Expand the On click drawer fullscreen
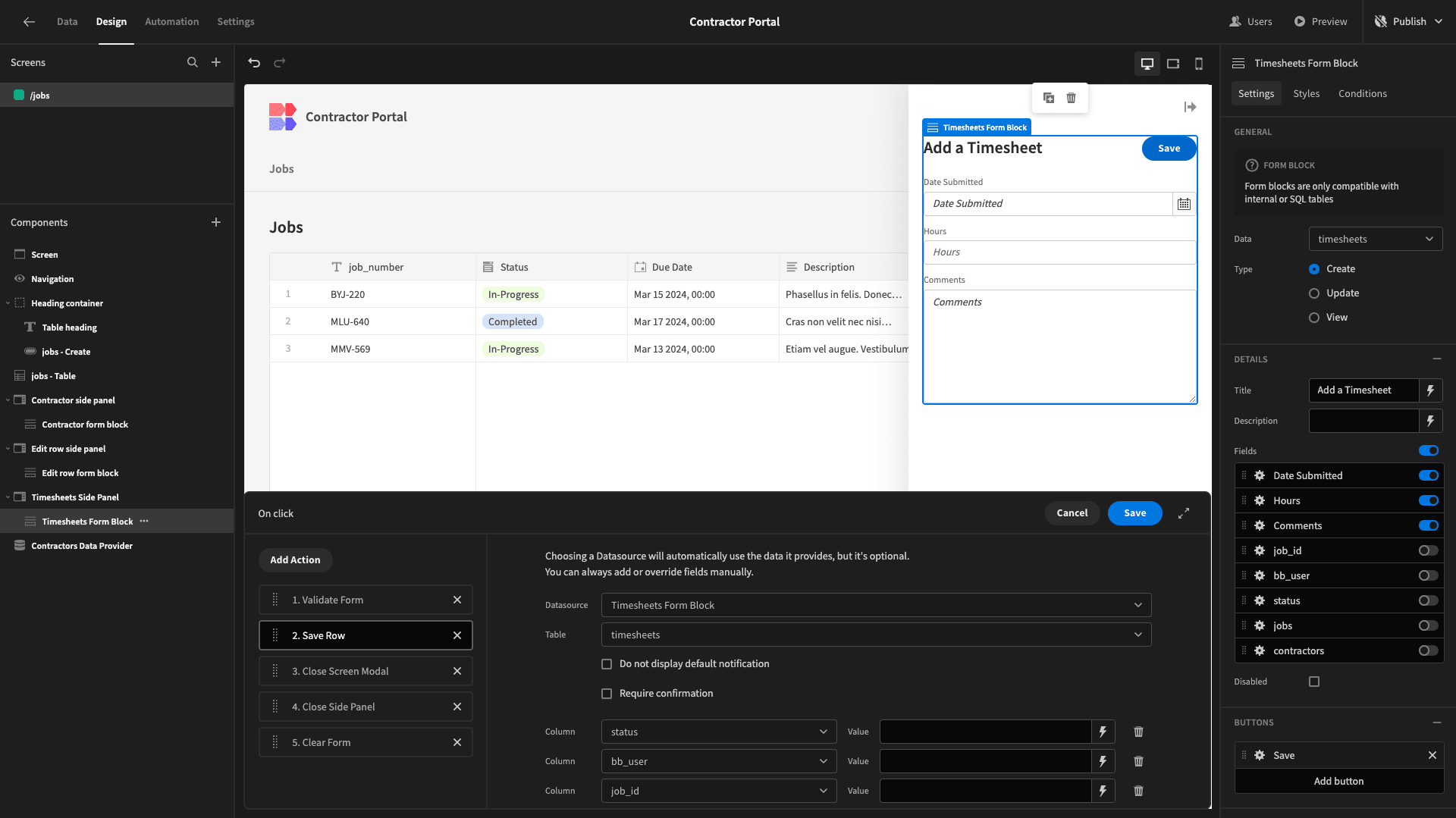The image size is (1456, 818). click(x=1184, y=513)
